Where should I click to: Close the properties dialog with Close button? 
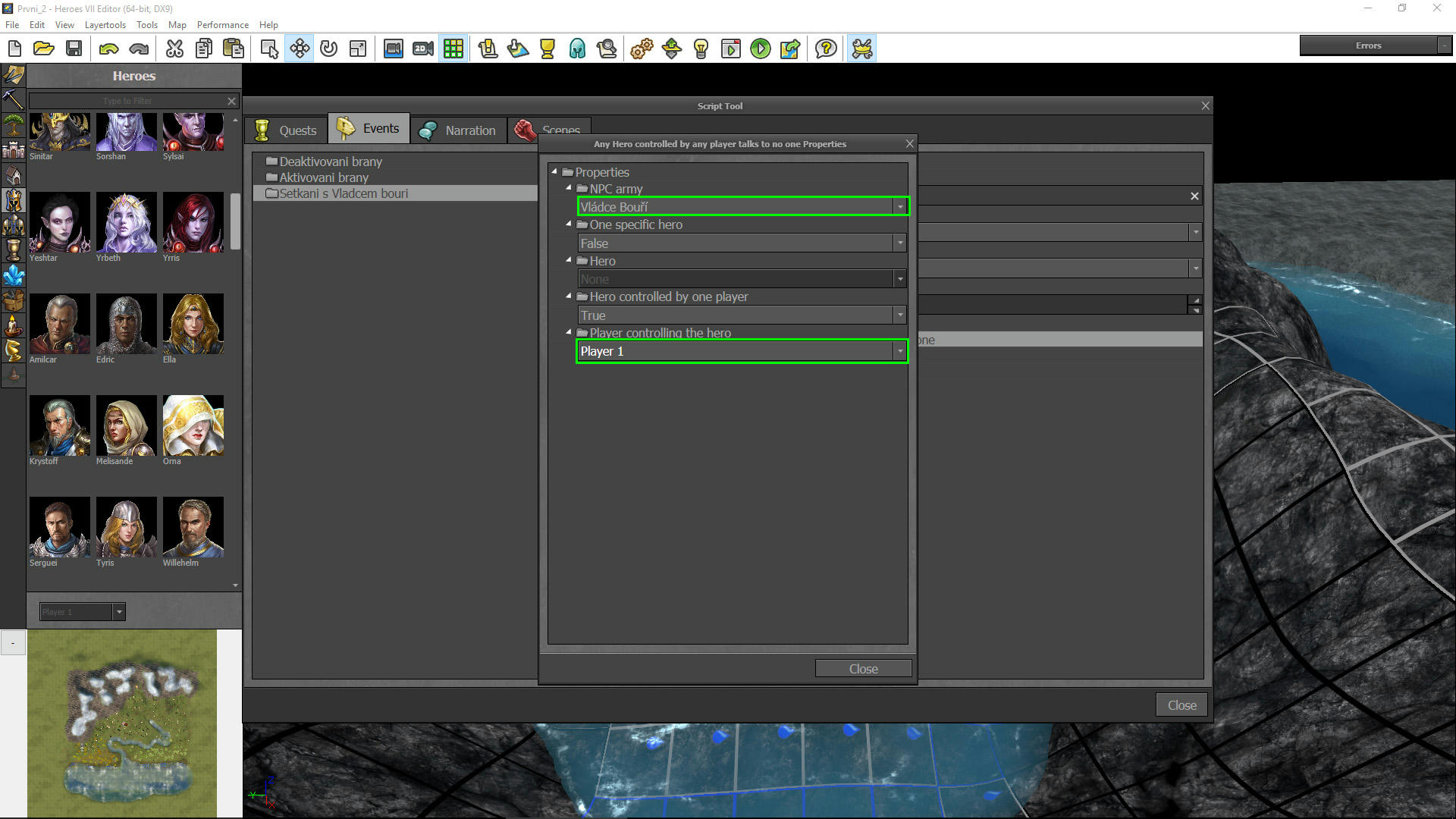click(x=863, y=668)
